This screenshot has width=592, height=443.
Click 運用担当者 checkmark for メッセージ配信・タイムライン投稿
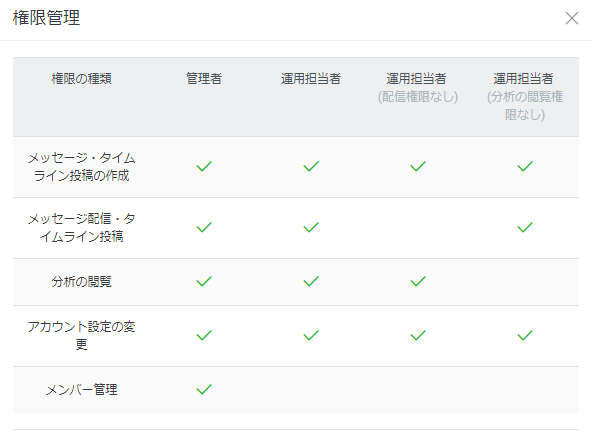(x=311, y=227)
